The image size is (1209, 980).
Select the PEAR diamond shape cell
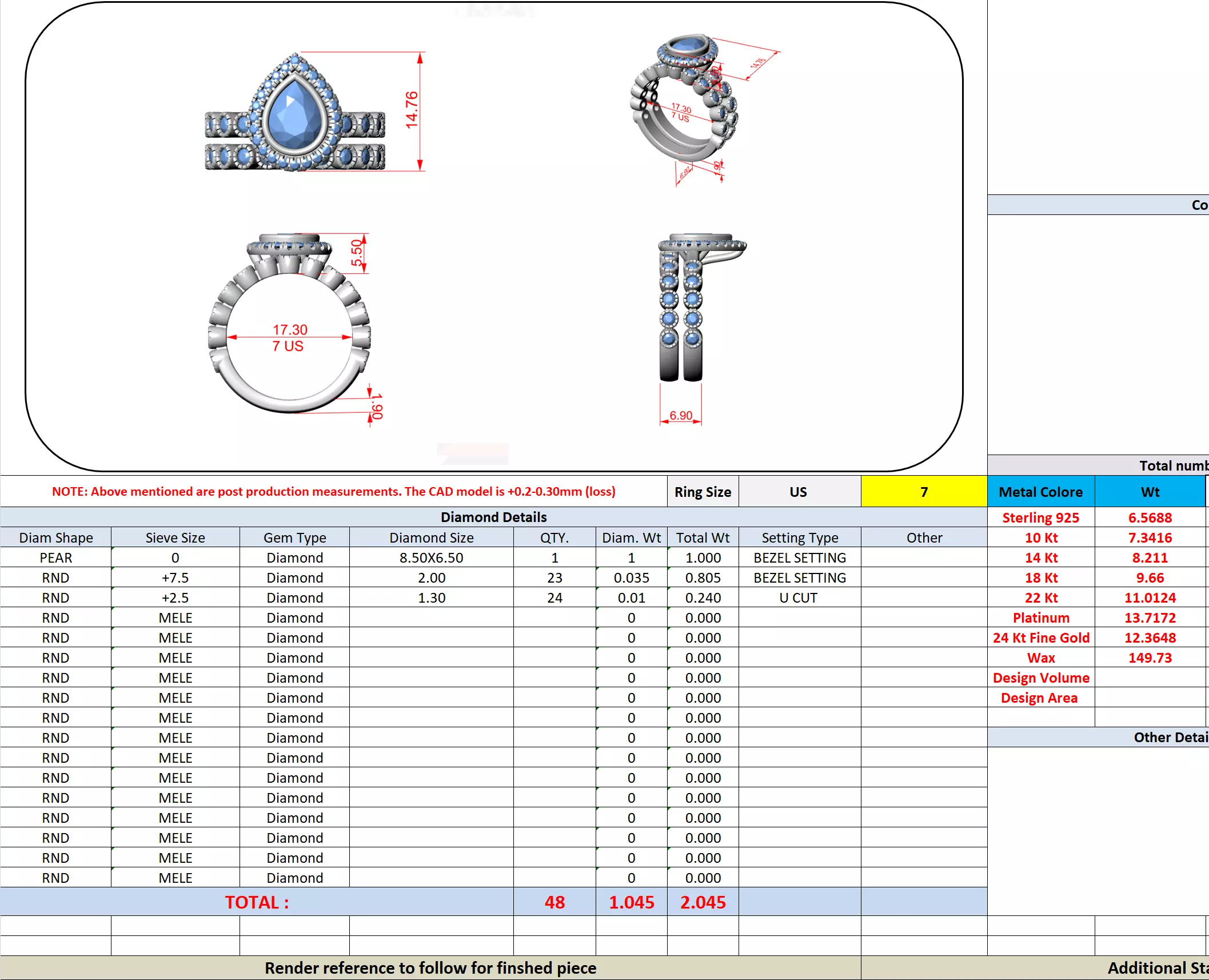pos(55,557)
